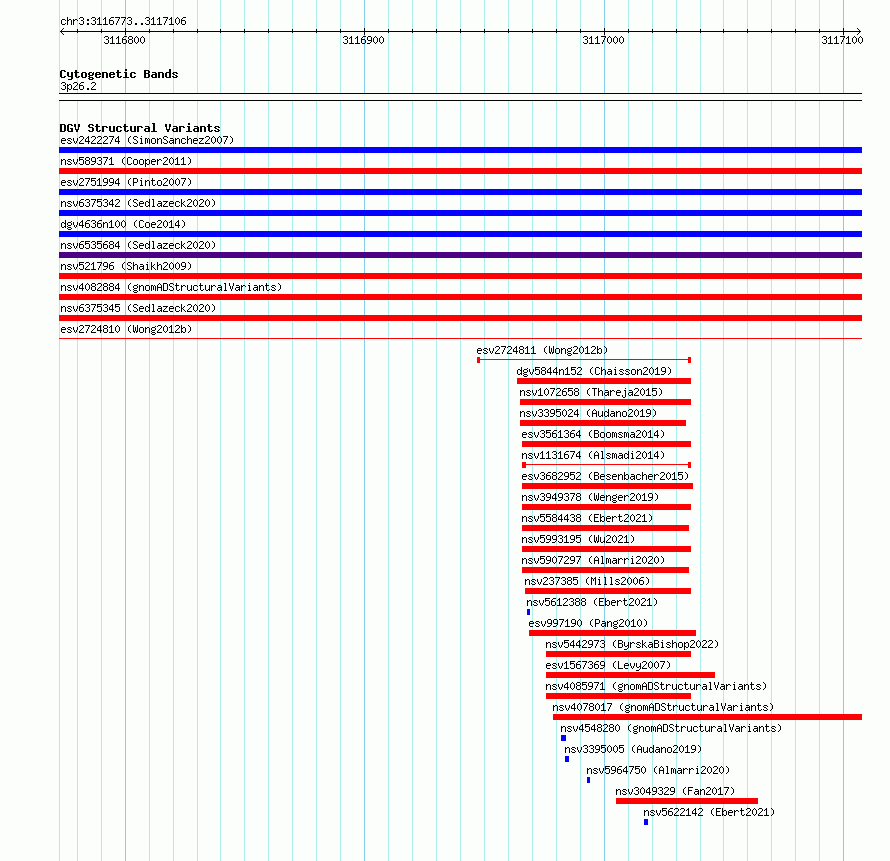Click the nsv3395024 (Audano2019) label
The height and width of the screenshot is (861, 890).
click(x=588, y=413)
